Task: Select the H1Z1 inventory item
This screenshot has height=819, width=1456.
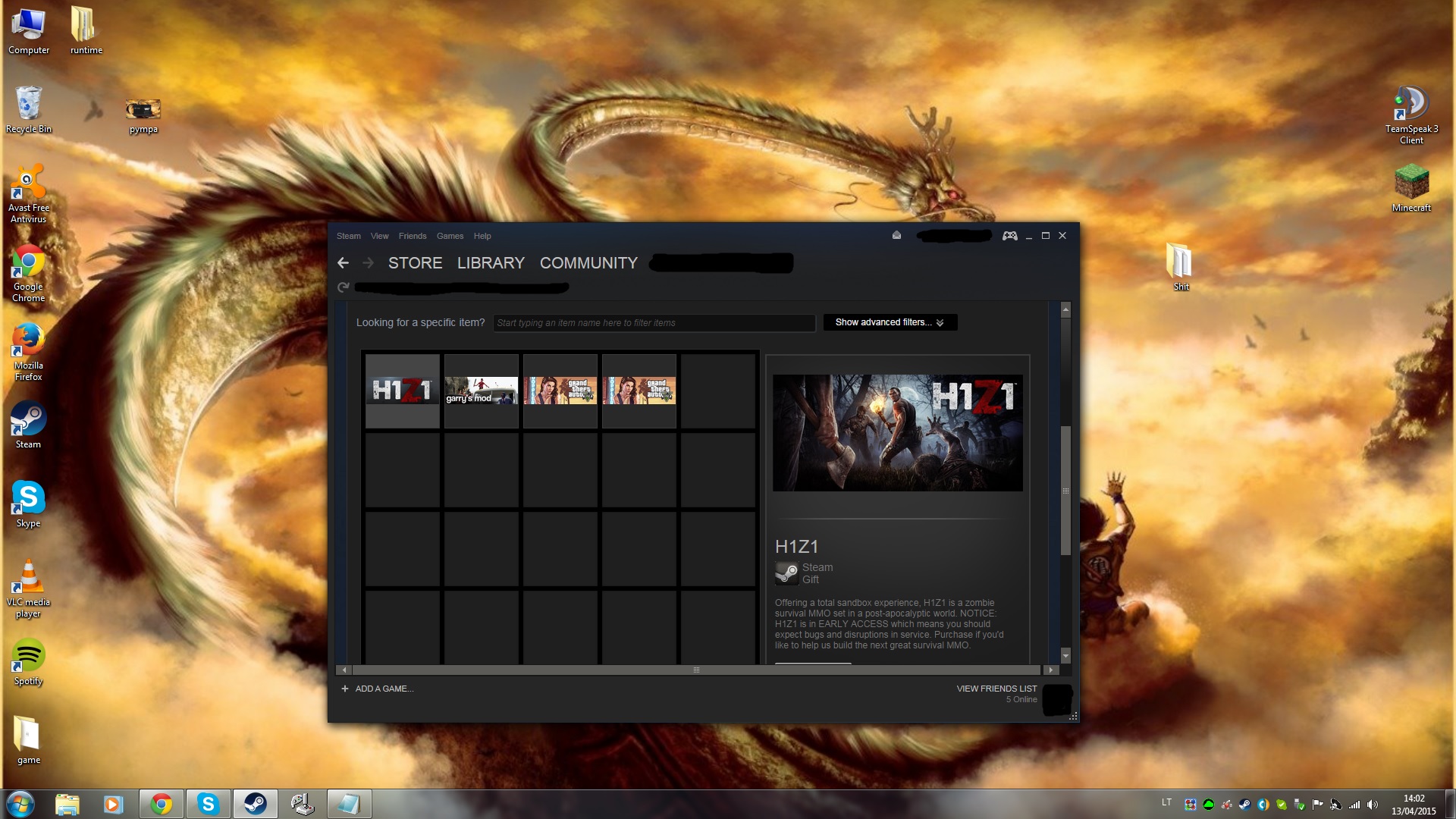Action: 403,391
